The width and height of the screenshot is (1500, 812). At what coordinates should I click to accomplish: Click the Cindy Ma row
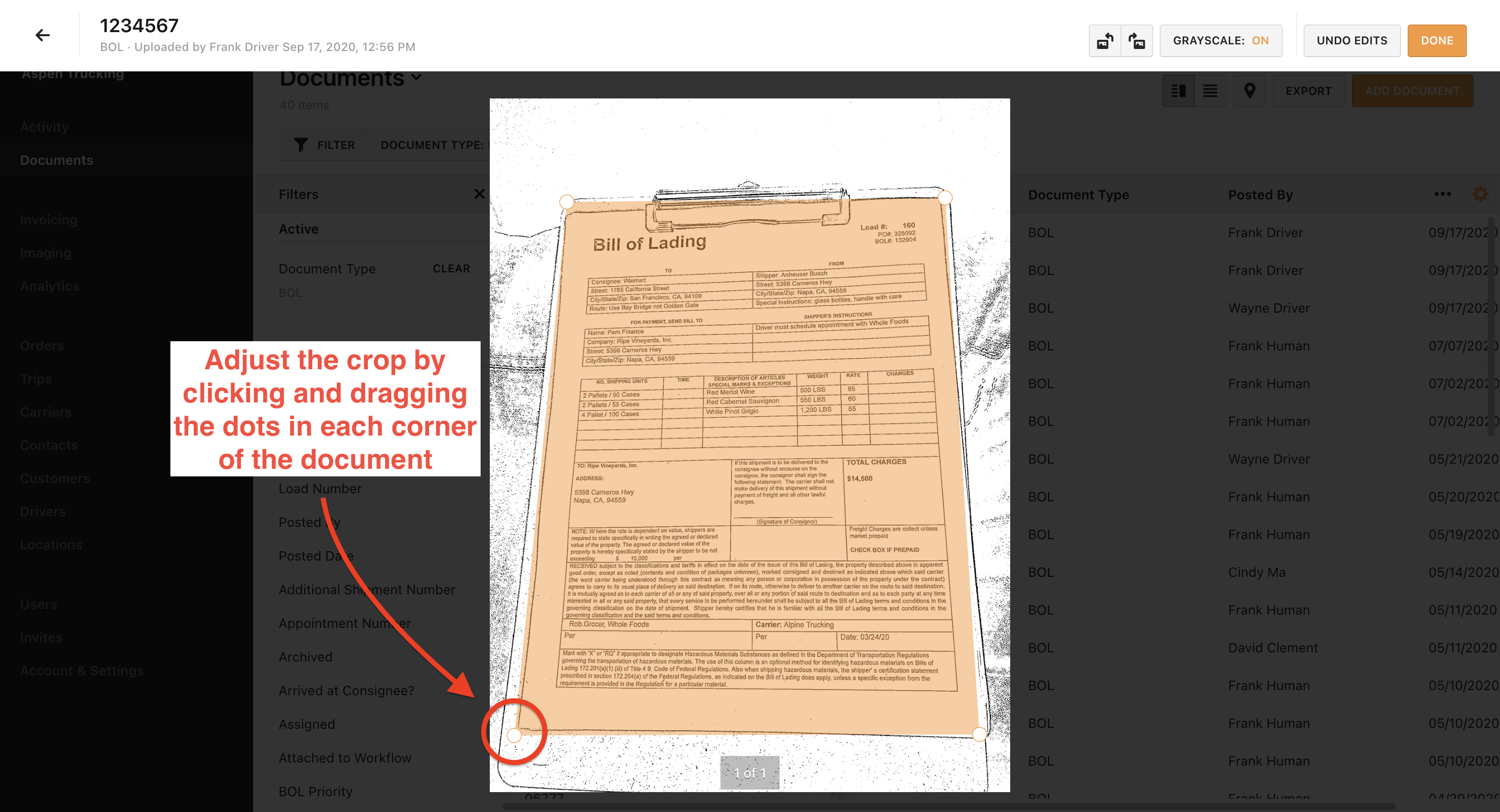pyautogui.click(x=1255, y=572)
